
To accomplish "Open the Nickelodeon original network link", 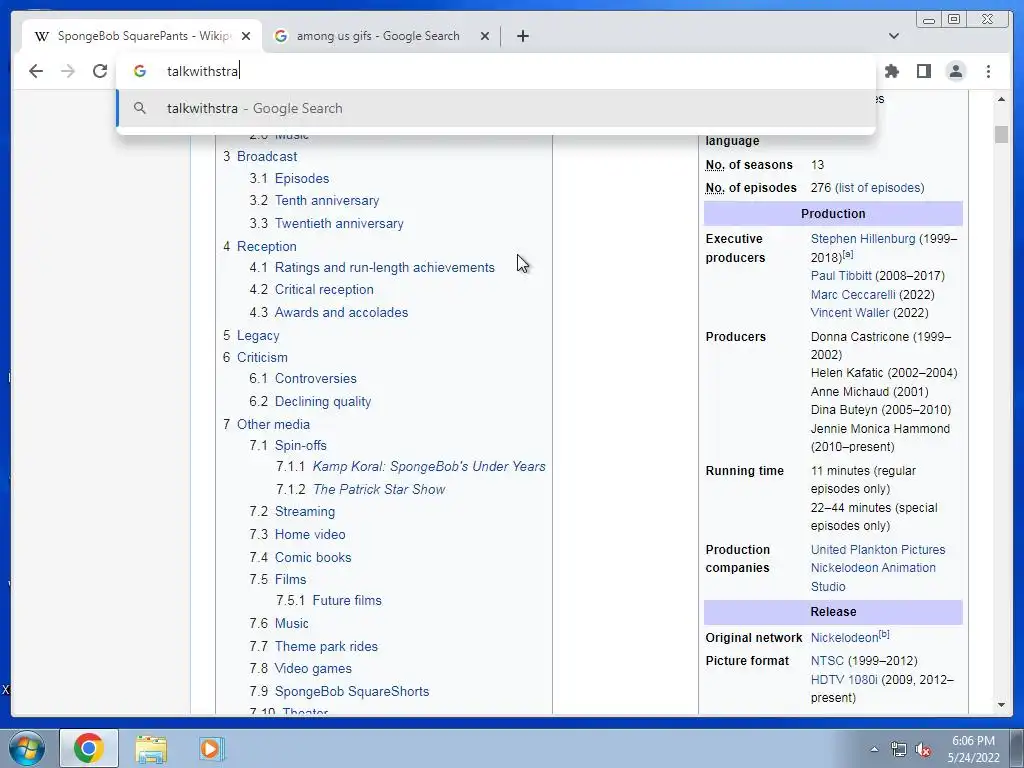I will [x=844, y=637].
